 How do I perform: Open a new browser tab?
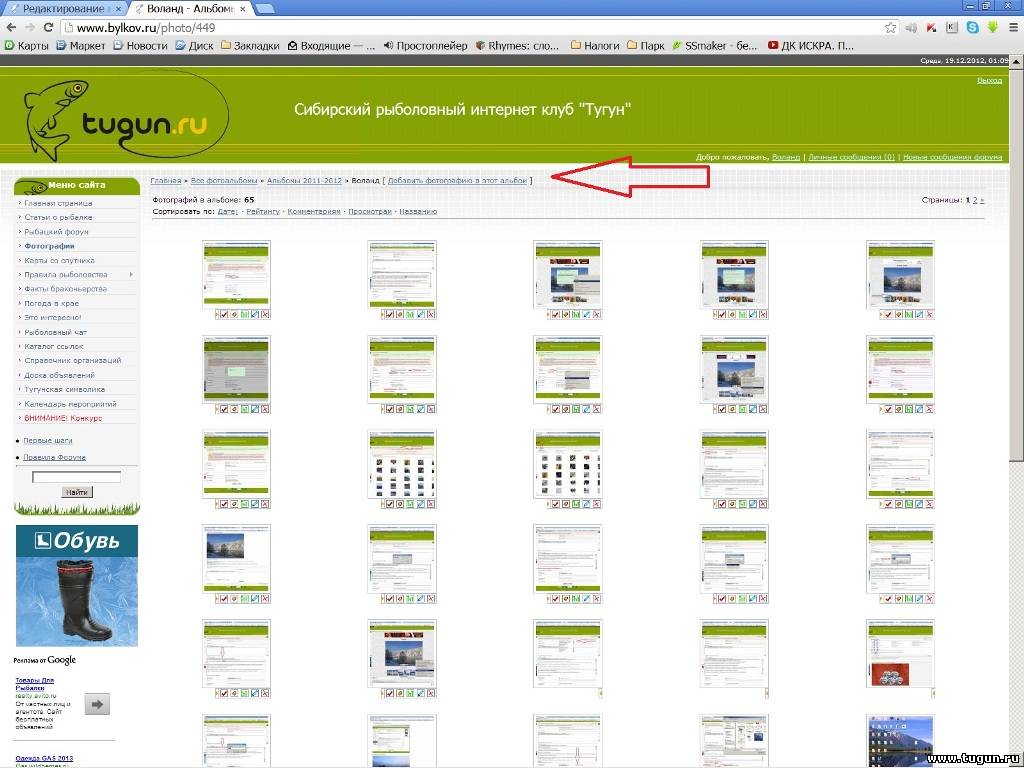[x=264, y=8]
